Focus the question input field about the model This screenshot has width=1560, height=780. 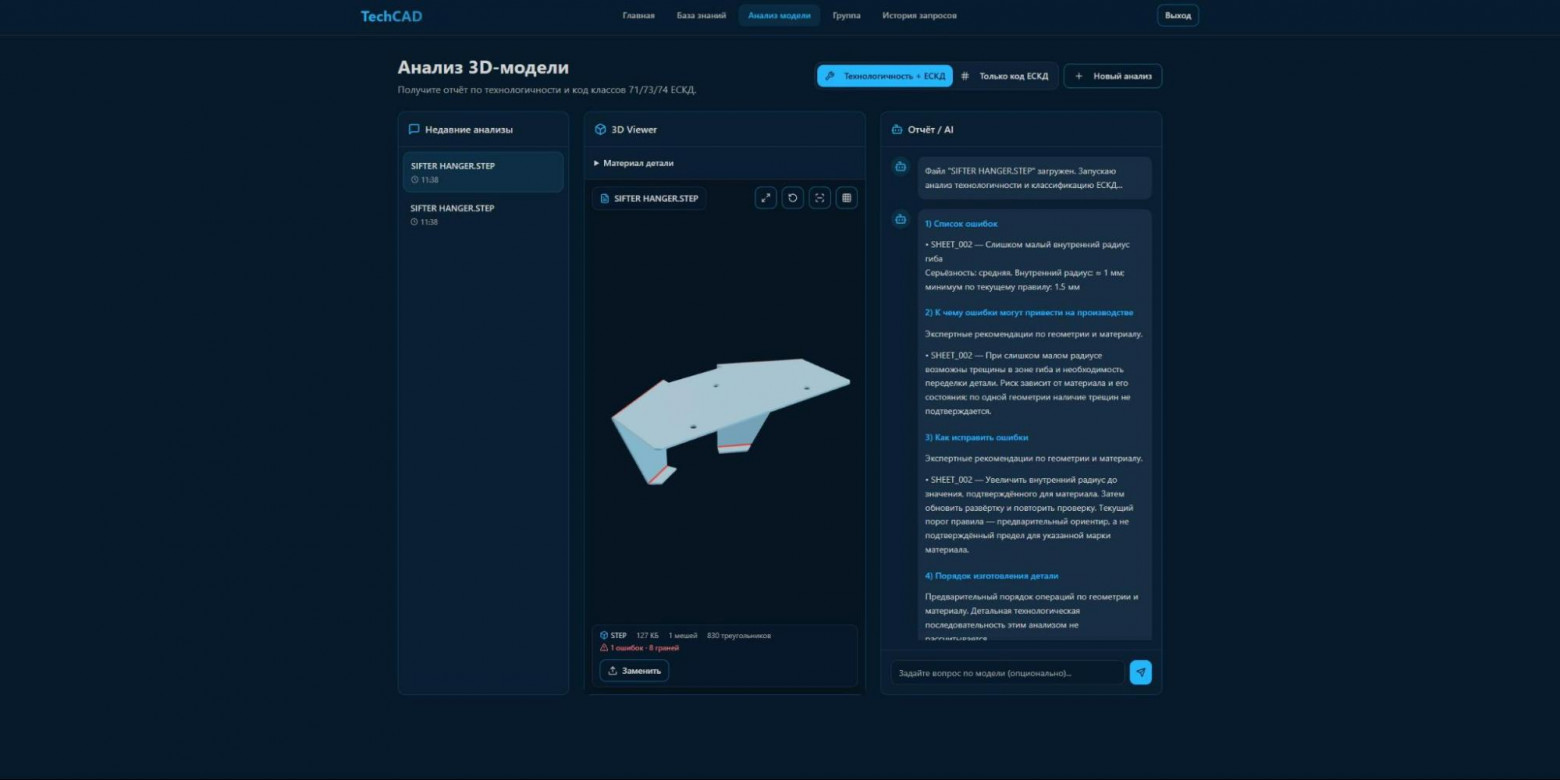coord(1008,672)
